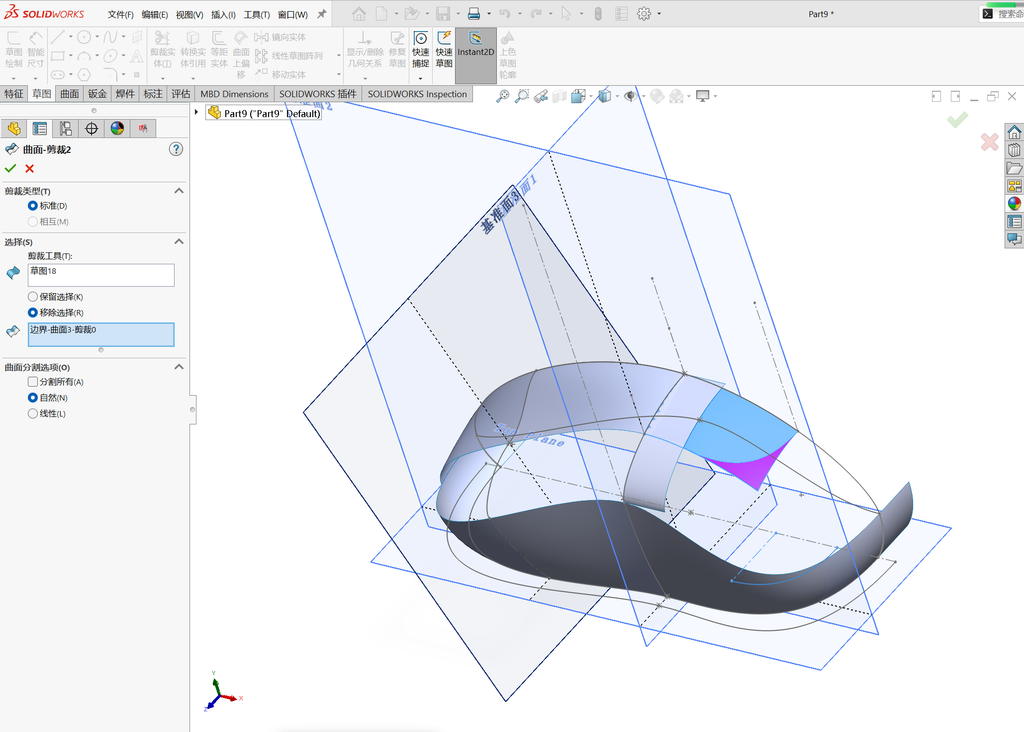The width and height of the screenshot is (1024, 732).
Task: Click the 剪裁工具 selection box containing 草图18
Action: (101, 275)
